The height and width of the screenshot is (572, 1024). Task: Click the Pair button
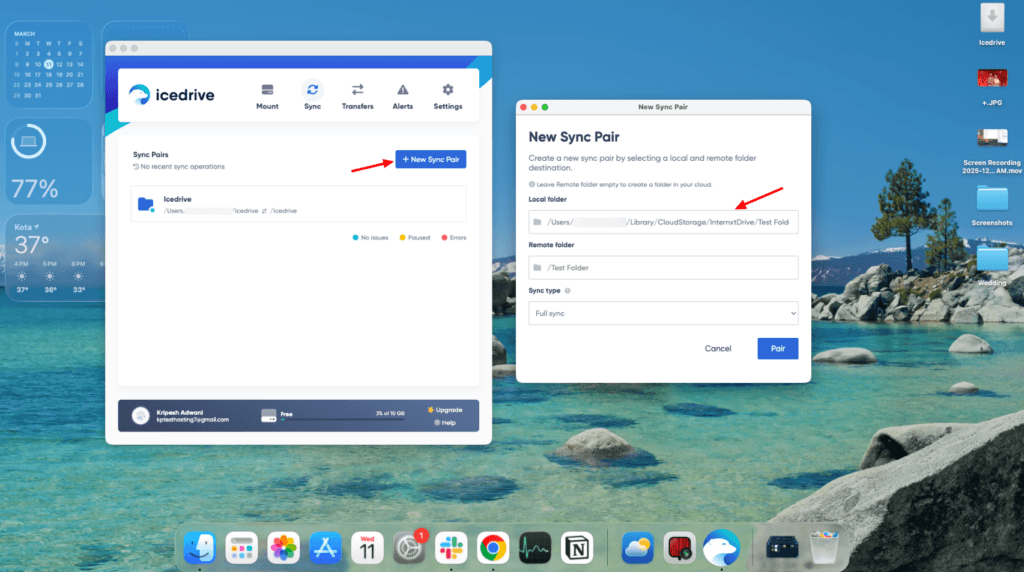[x=777, y=349]
